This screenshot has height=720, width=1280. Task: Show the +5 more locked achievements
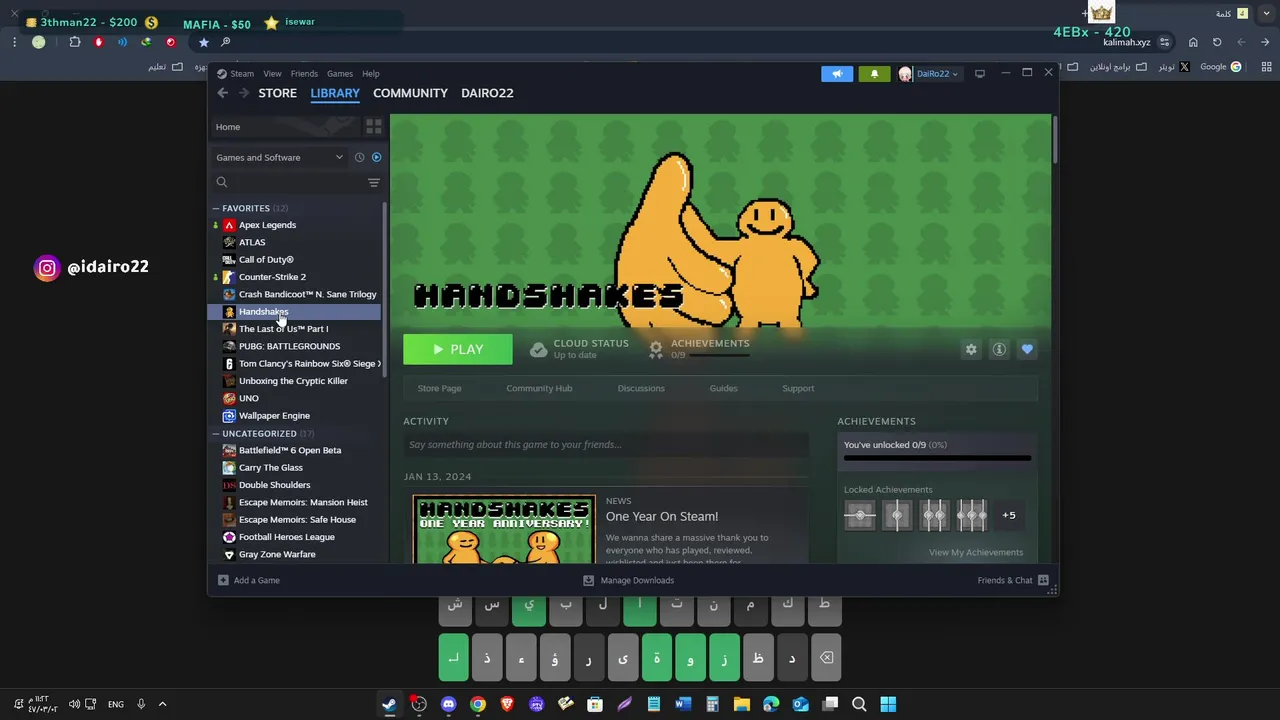1008,515
